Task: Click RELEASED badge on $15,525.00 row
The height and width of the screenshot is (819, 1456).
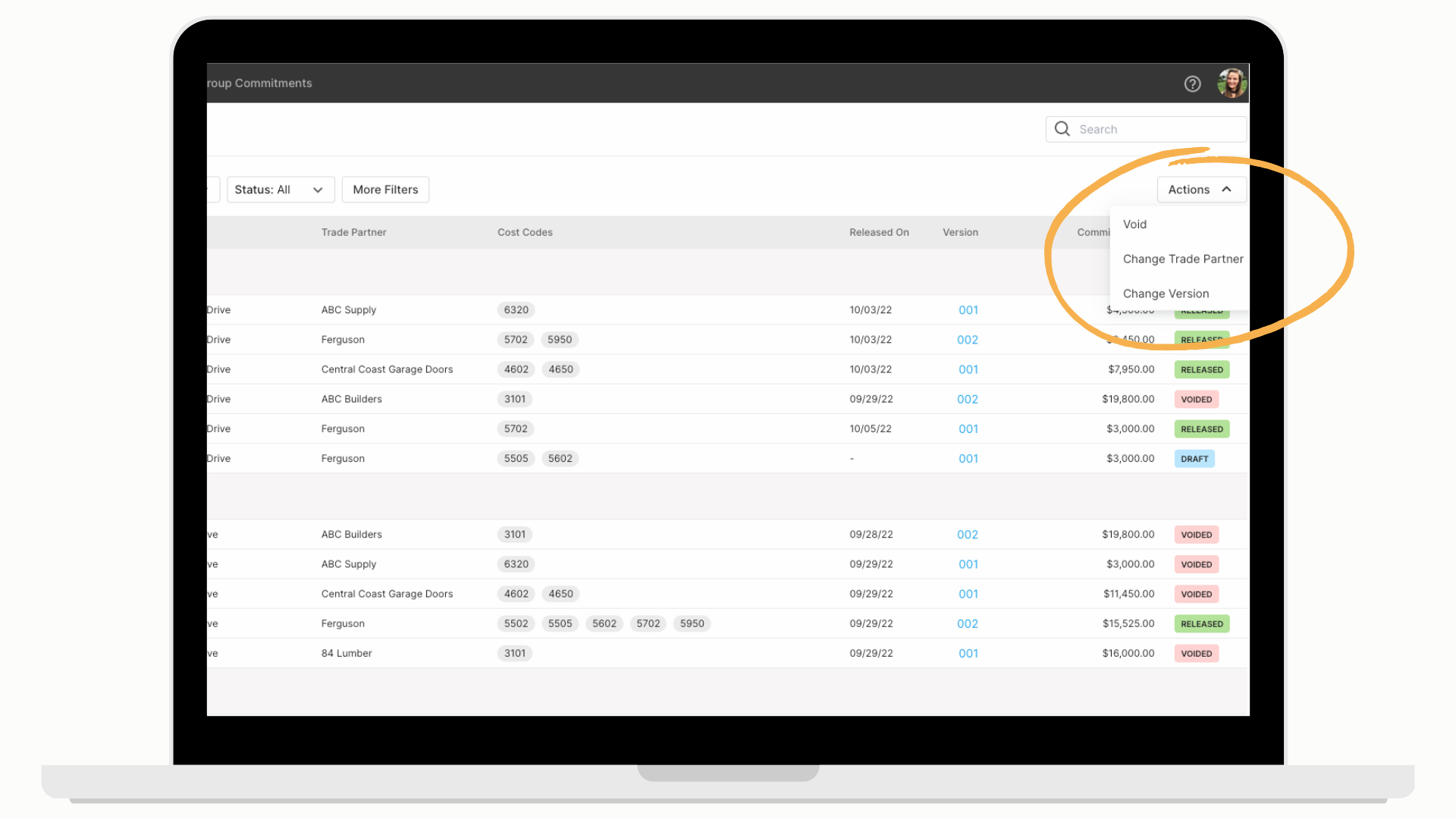Action: click(x=1202, y=624)
